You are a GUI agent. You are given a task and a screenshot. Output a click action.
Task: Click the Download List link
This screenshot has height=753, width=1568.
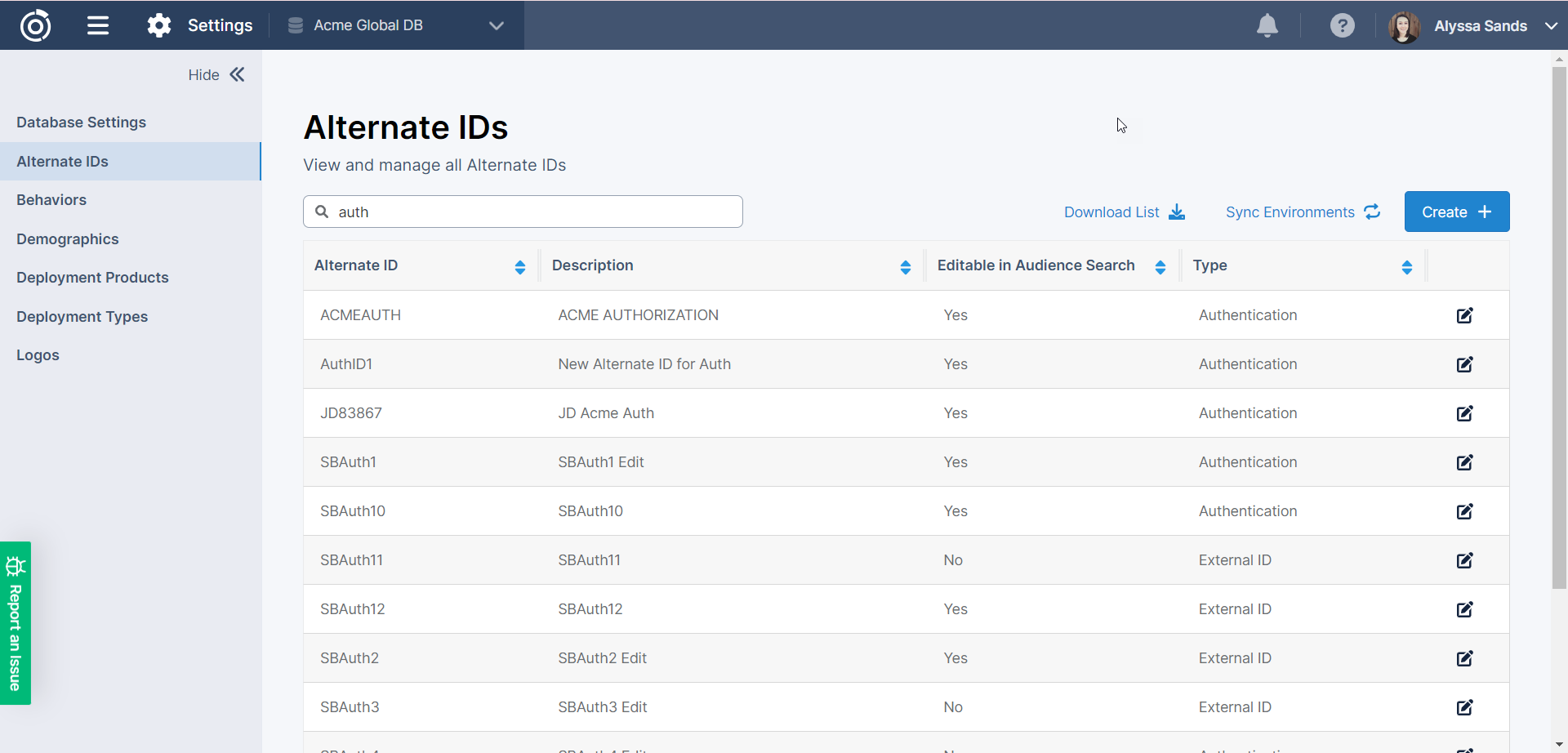tap(1124, 212)
